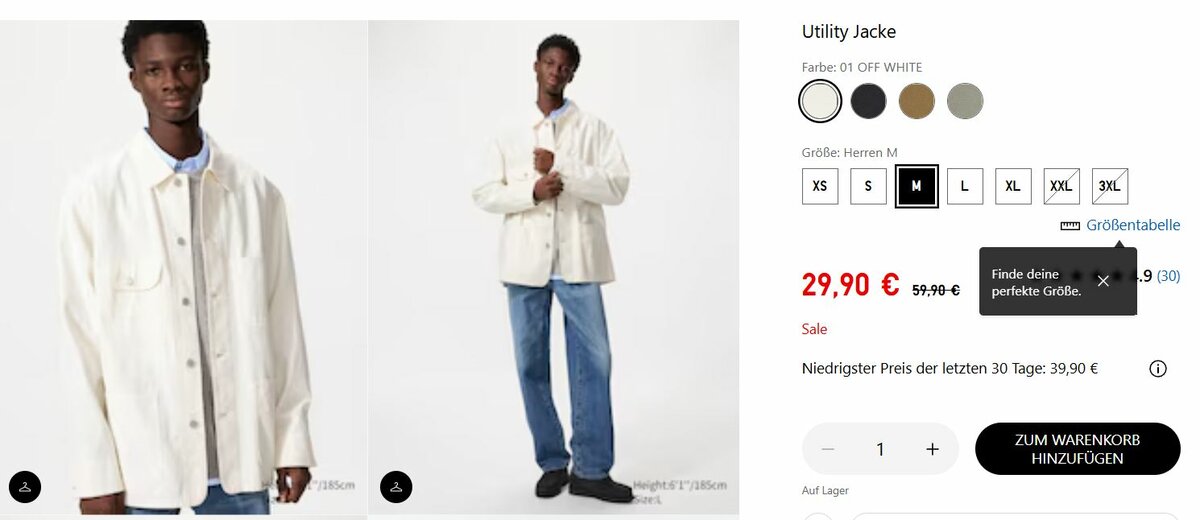Close the 'Finde deine perfekte Größe' tooltip

[x=1103, y=281]
